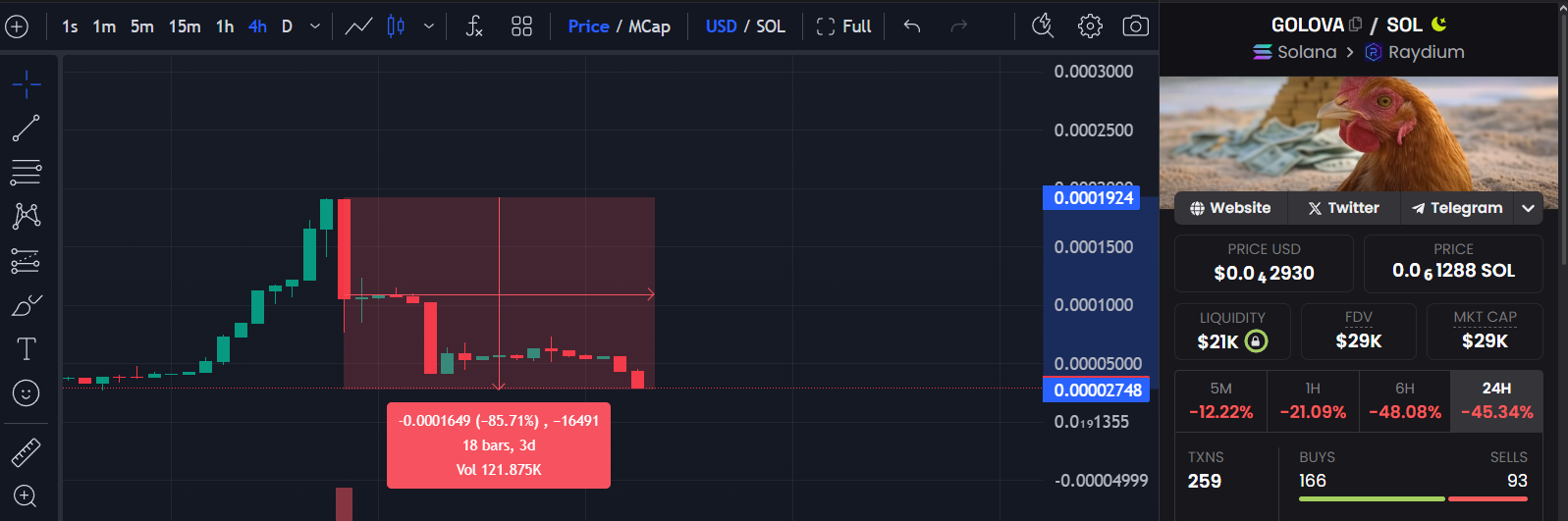Click the undo arrow in the chart toolbar
This screenshot has height=521, width=1568.
(x=912, y=26)
